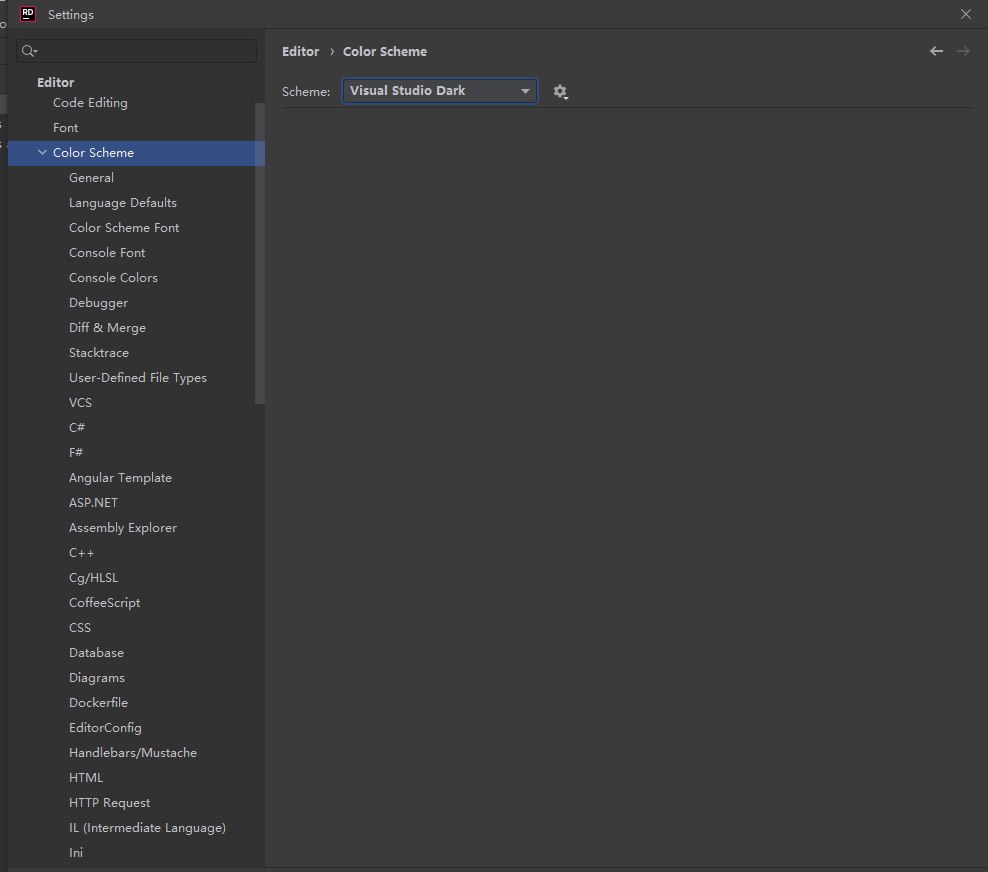The height and width of the screenshot is (872, 988).
Task: Collapse the Color Scheme tree node
Action: (41, 152)
